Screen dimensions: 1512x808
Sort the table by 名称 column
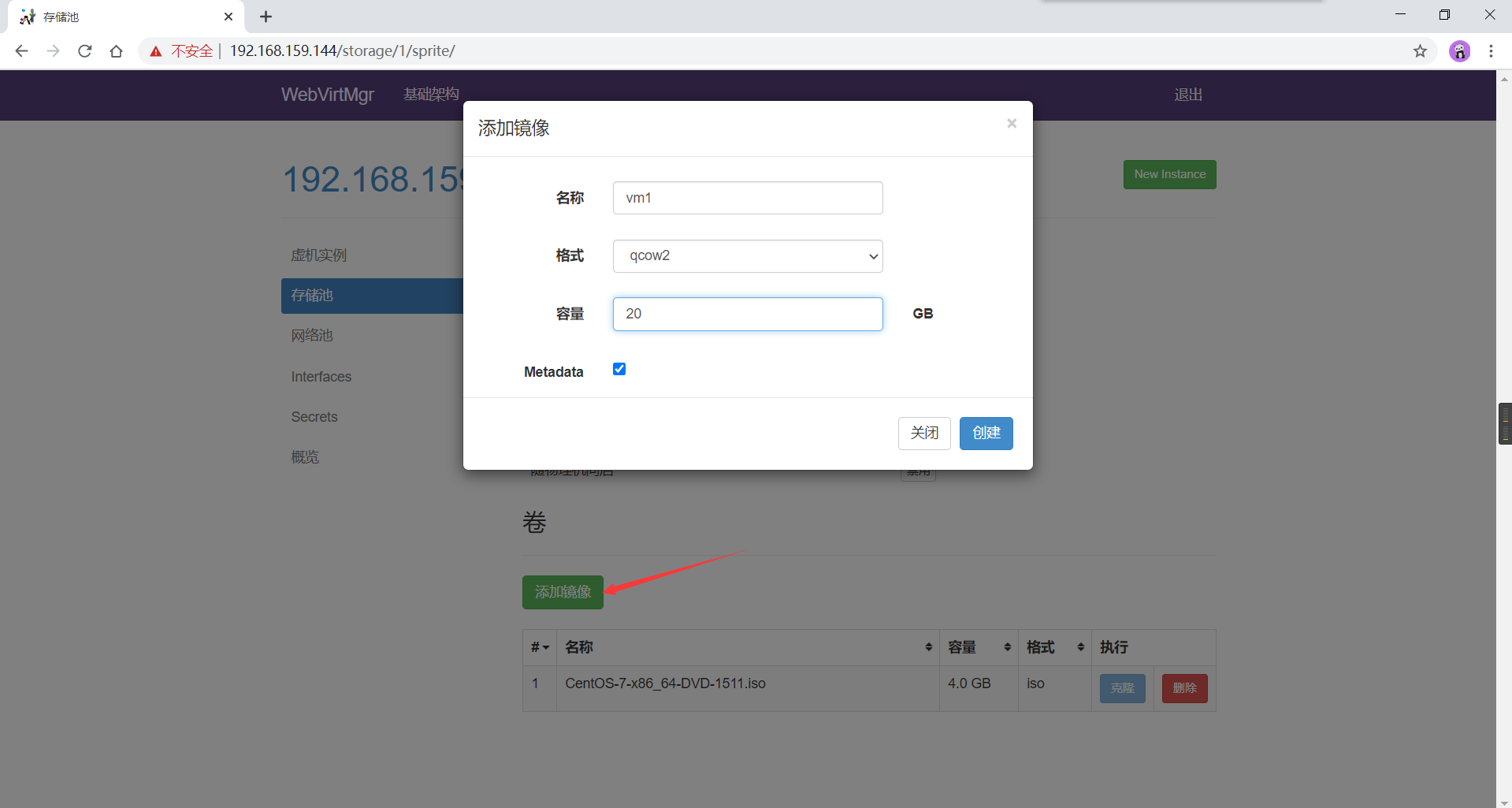click(x=748, y=647)
